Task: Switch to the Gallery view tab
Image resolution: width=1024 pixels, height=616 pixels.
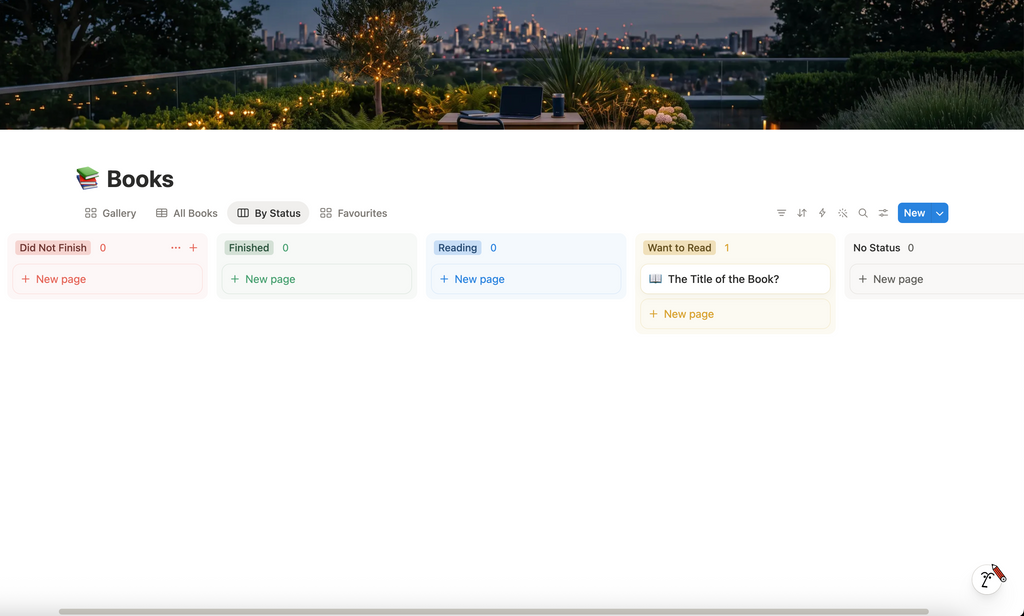Action: pos(110,213)
